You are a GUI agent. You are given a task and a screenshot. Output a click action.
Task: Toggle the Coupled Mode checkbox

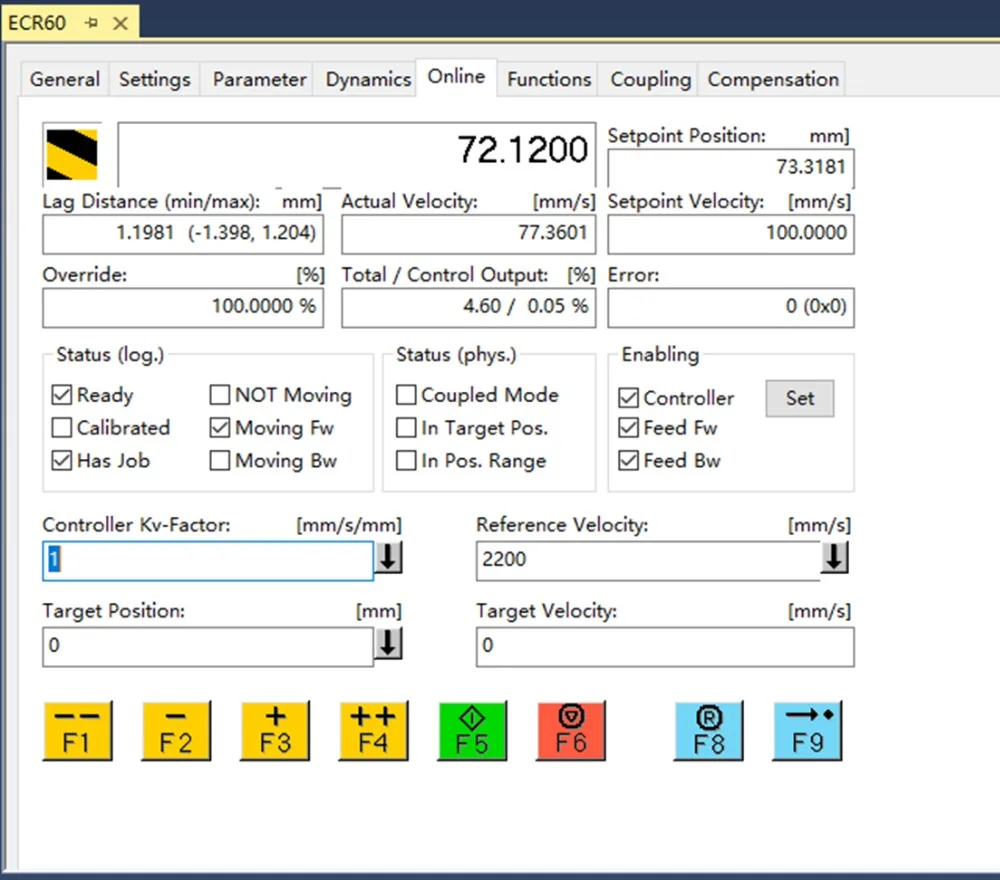pos(406,395)
